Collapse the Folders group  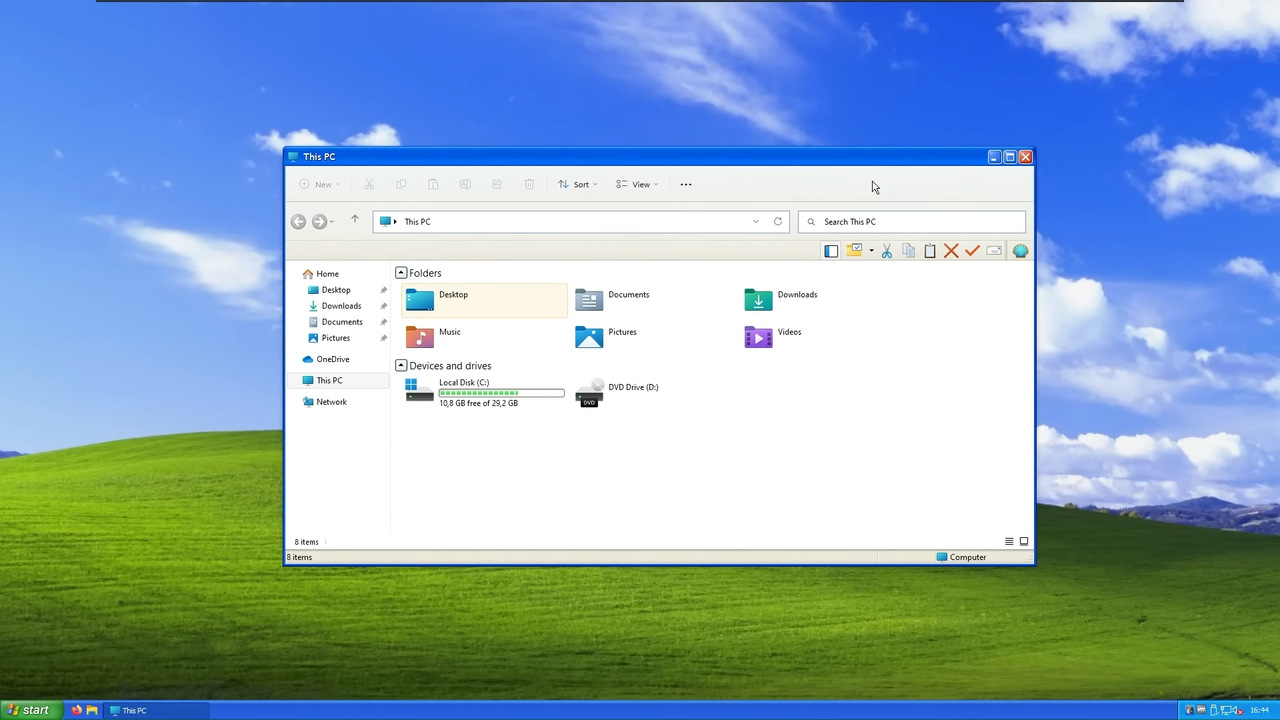click(x=401, y=273)
